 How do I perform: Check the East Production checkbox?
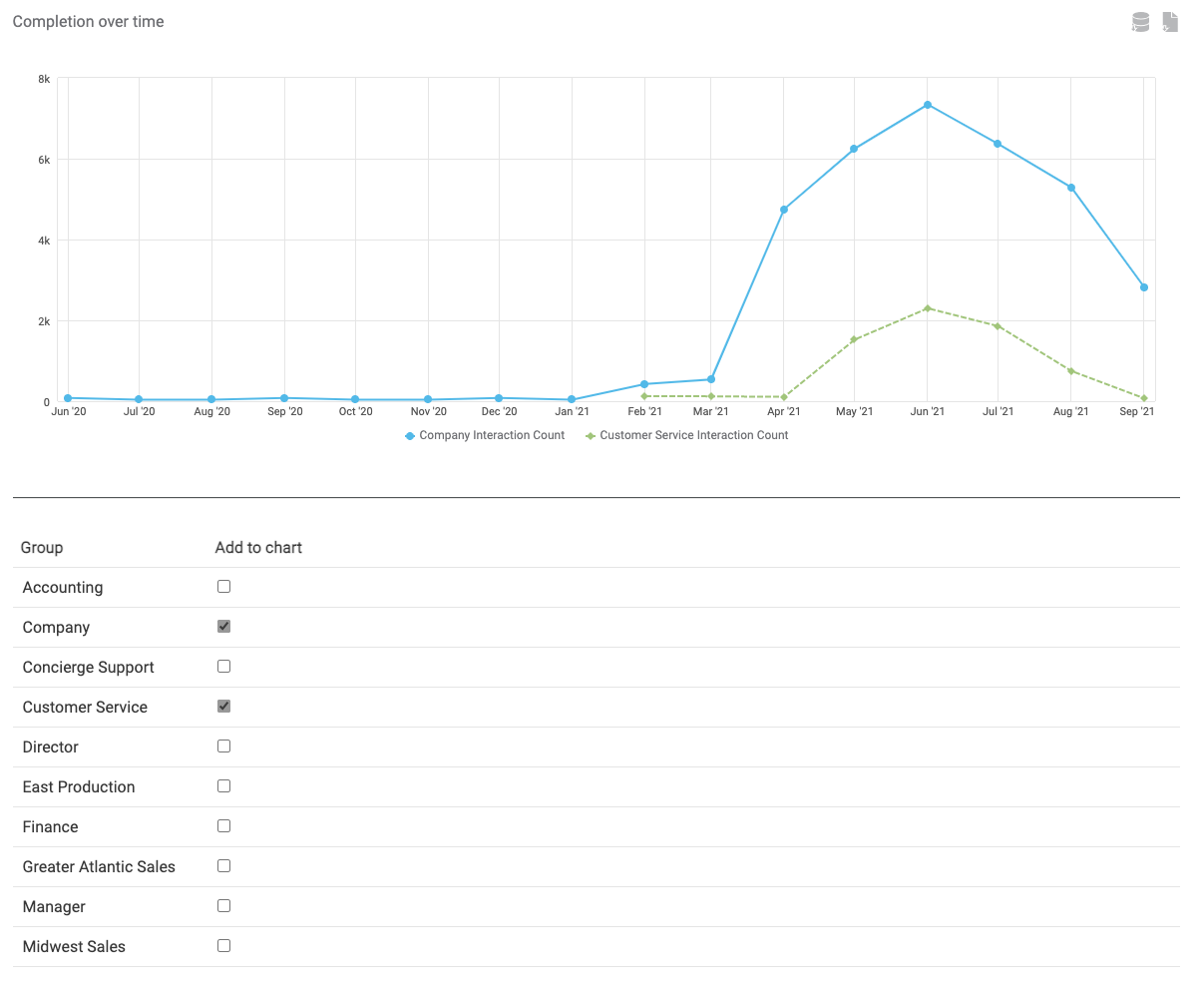click(223, 786)
